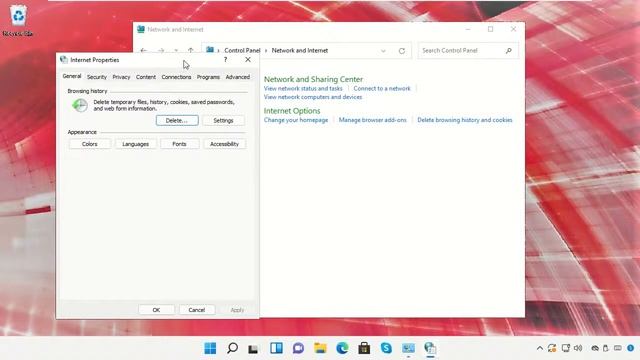The image size is (640, 360).
Task: Launch Microsoft Edge from taskbar
Action: [x=342, y=348]
